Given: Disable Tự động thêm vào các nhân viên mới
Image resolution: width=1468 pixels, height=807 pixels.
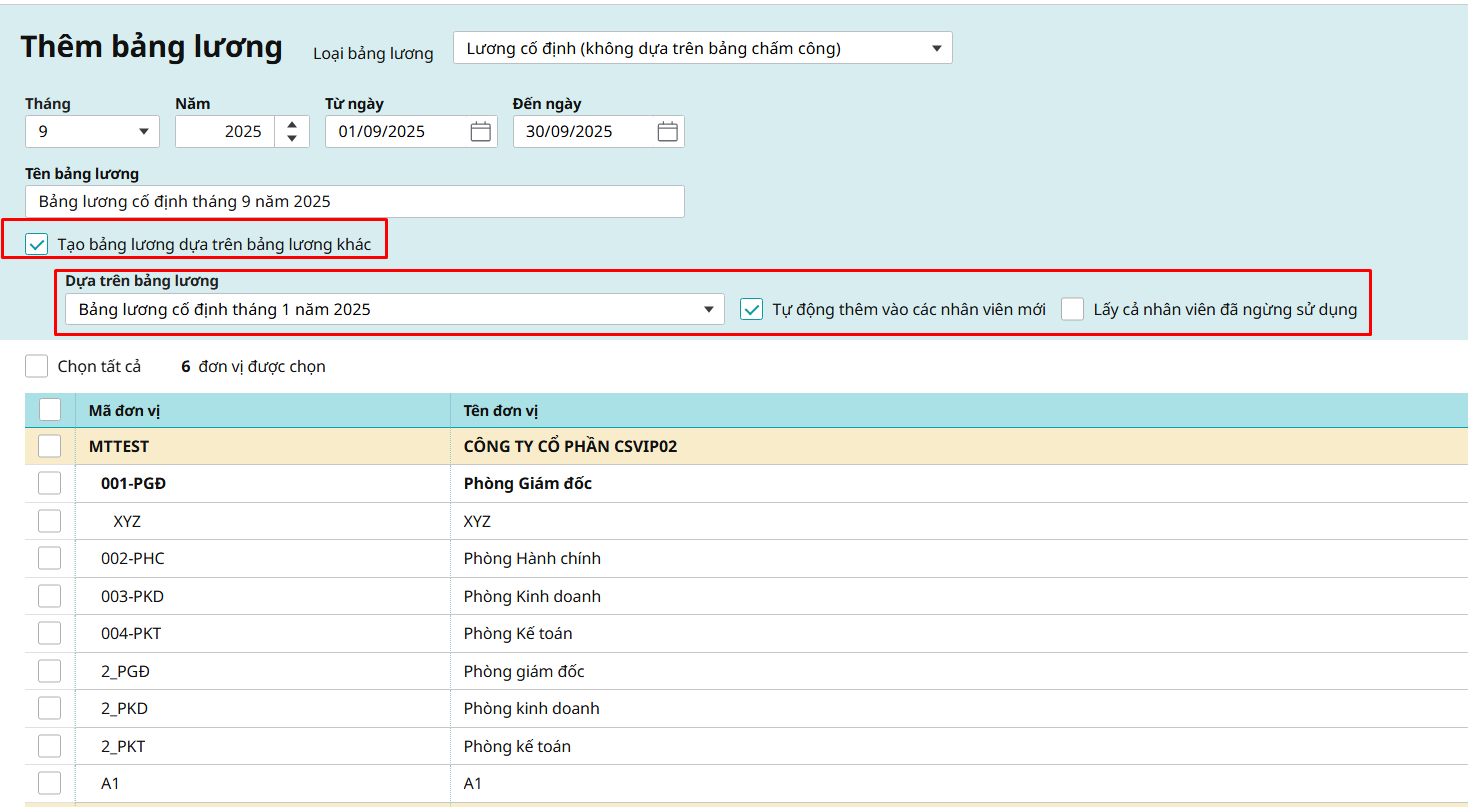Looking at the screenshot, I should click(x=752, y=309).
